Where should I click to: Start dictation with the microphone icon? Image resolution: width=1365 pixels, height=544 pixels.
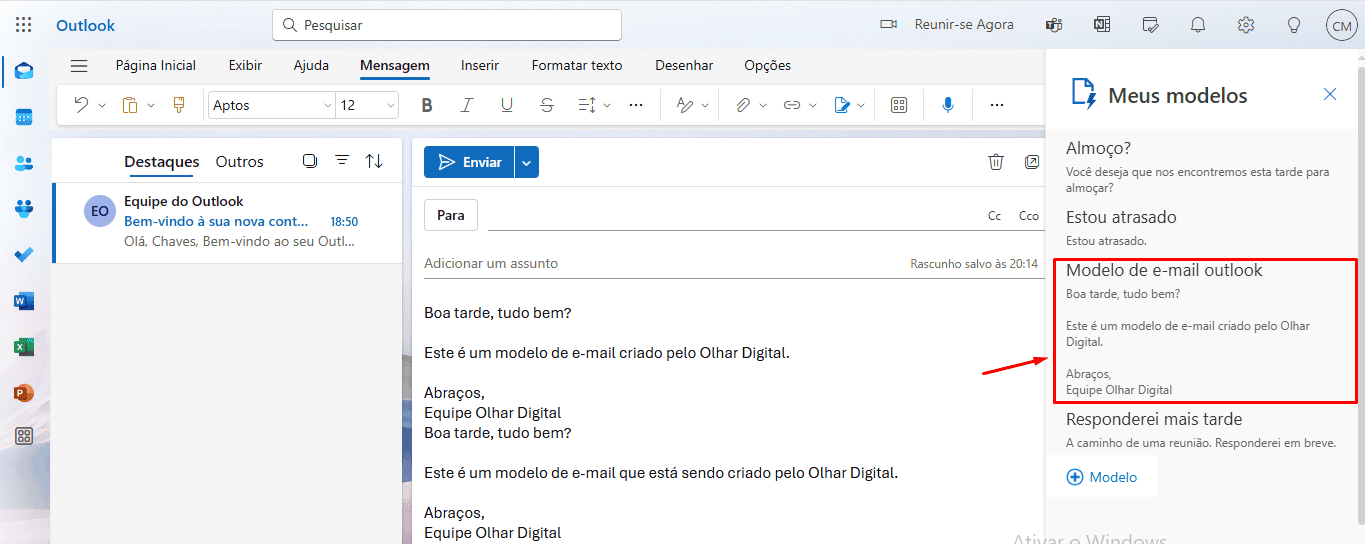point(947,105)
